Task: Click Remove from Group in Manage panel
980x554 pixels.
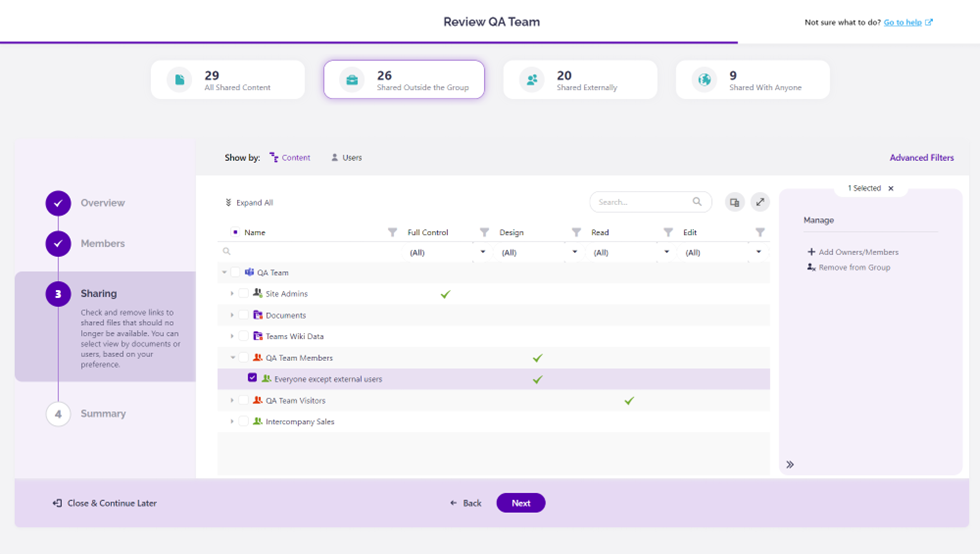Action: click(x=848, y=268)
